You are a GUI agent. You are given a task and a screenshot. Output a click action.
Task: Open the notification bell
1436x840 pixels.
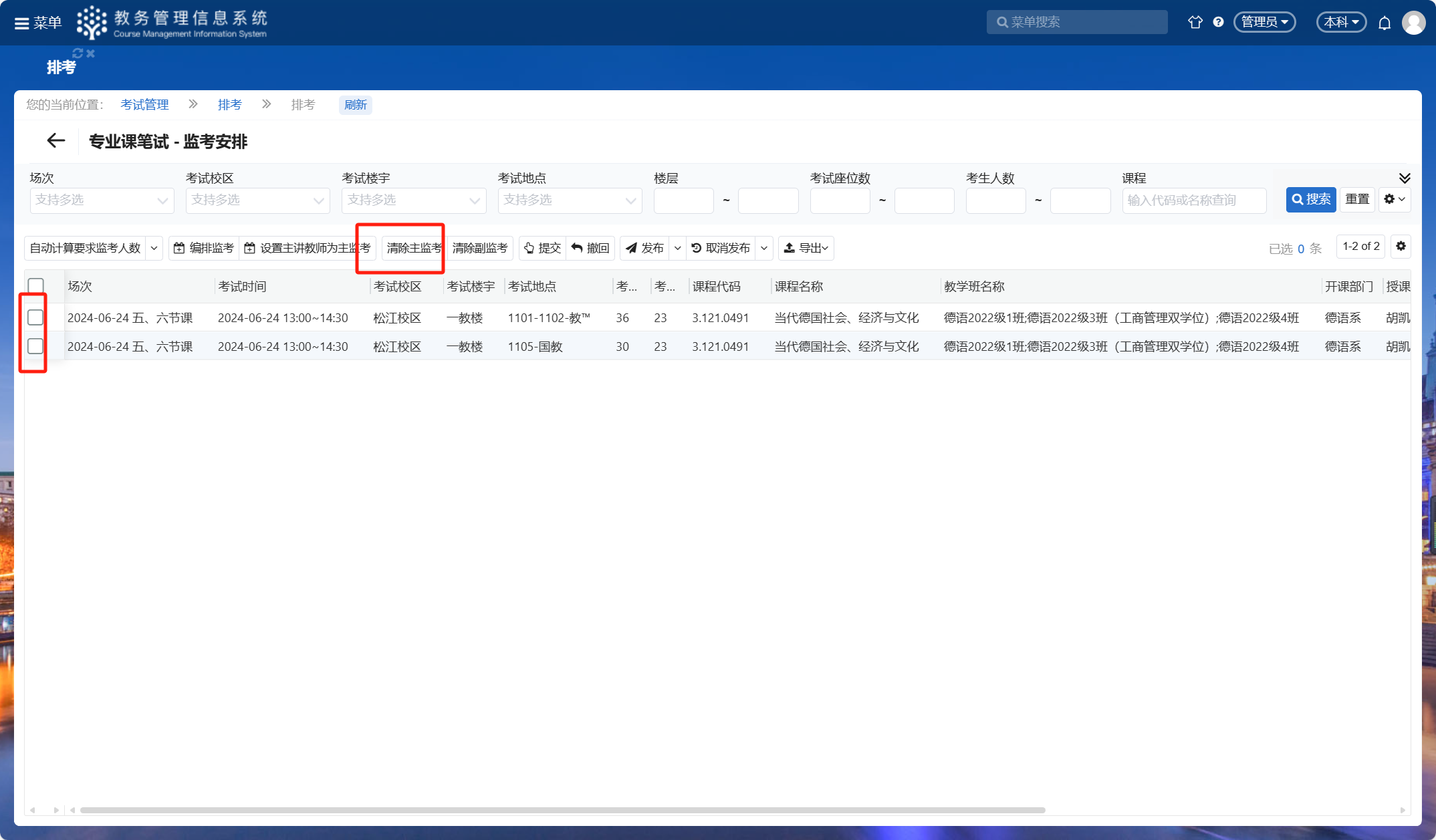pos(1385,23)
